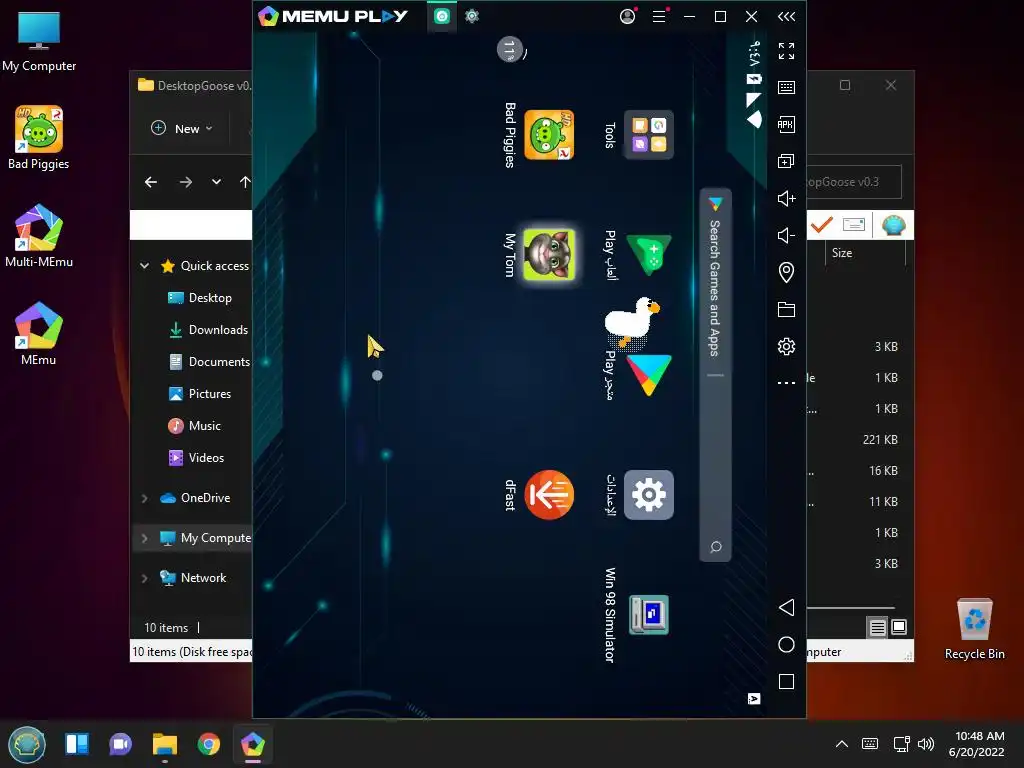Select Videos in File Explorer sidebar
The height and width of the screenshot is (768, 1024).
(x=196, y=458)
